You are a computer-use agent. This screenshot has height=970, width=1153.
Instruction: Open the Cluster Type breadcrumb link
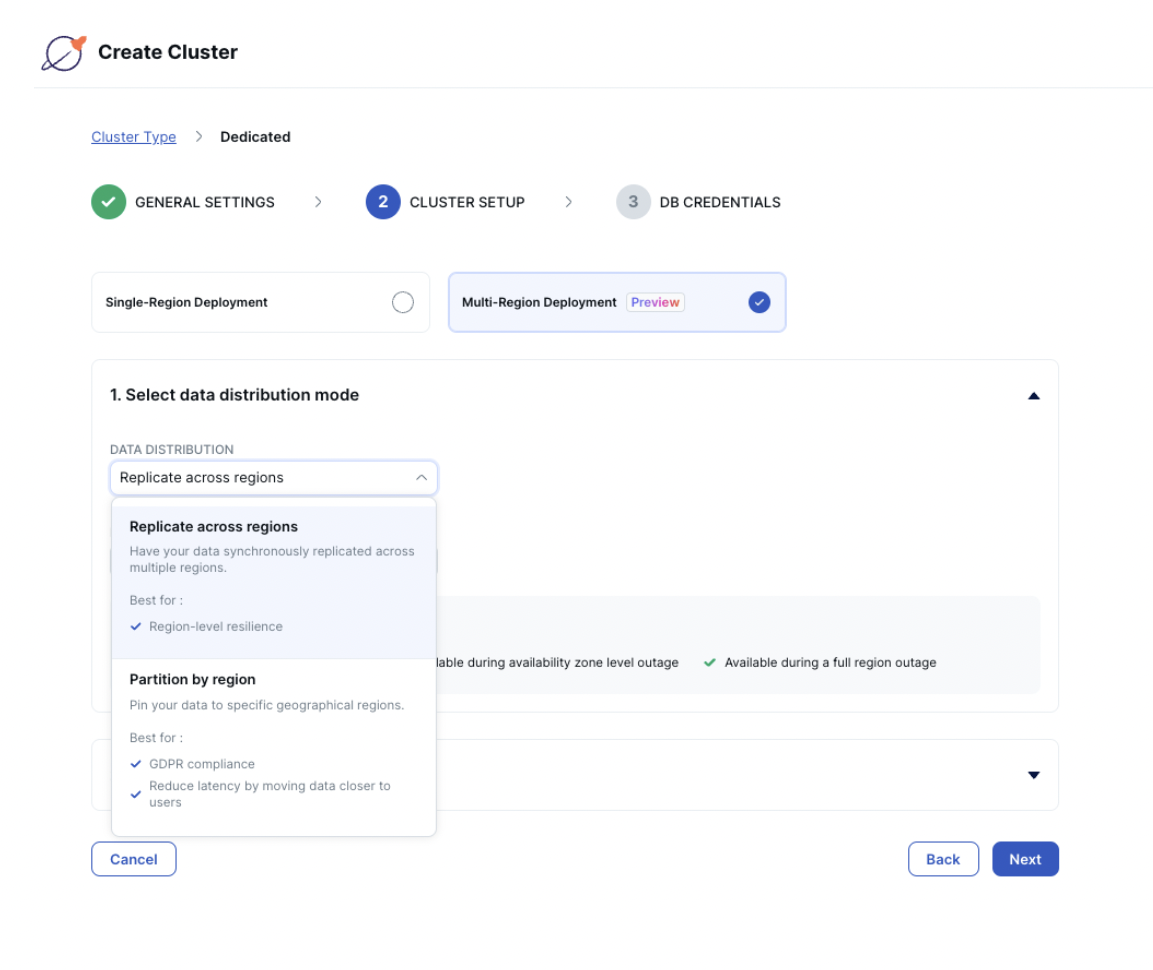pos(133,137)
